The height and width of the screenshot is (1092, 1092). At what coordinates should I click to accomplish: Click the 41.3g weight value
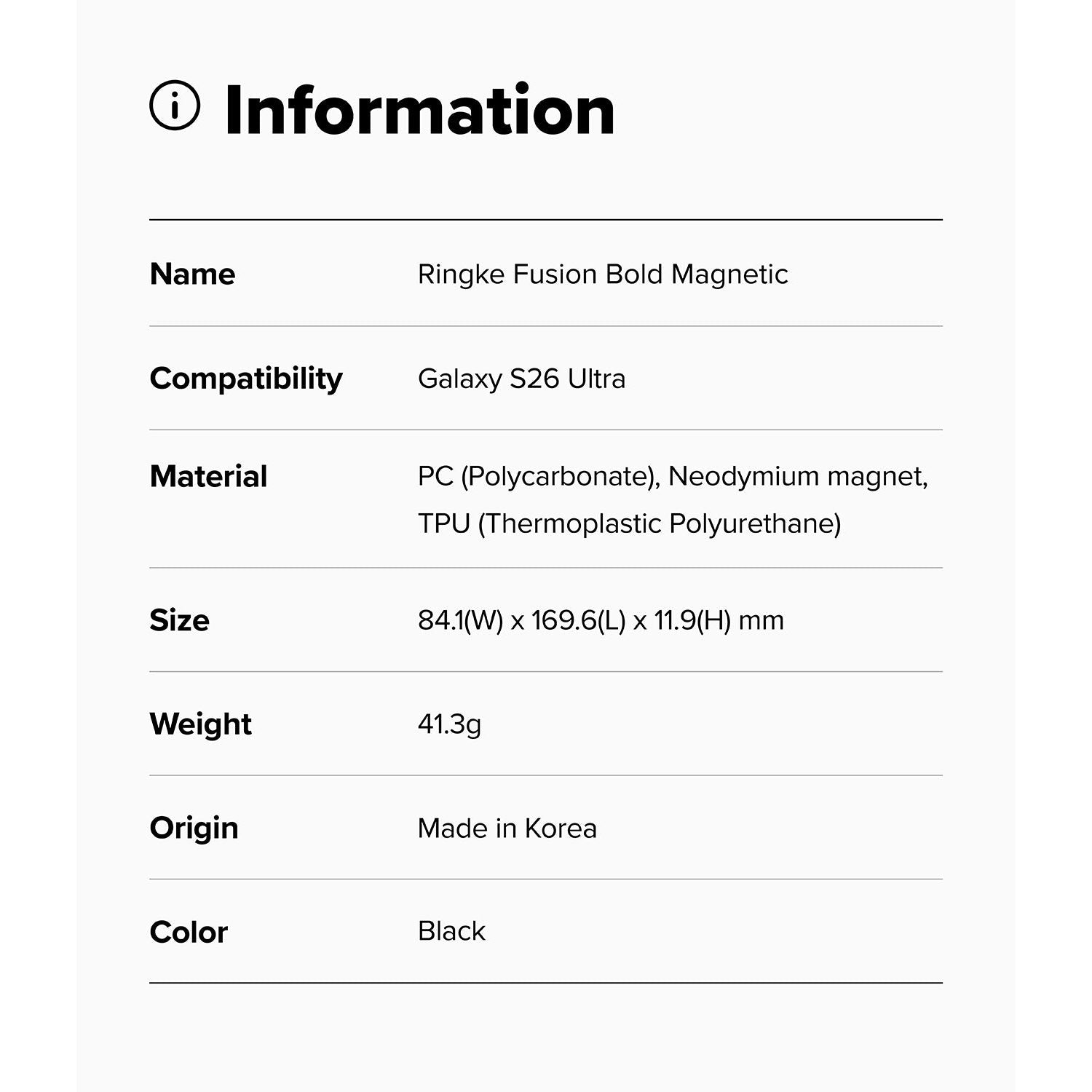click(x=449, y=724)
